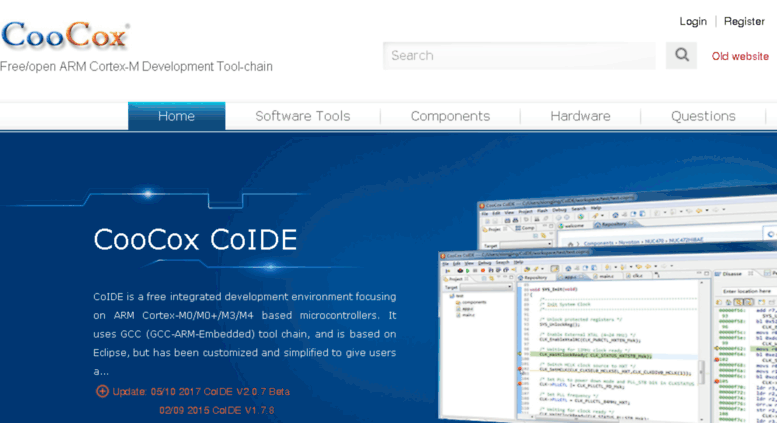Open the 02/09 2015 CoIDE V1.7.8 update
The width and height of the screenshot is (777, 423).
tap(217, 410)
